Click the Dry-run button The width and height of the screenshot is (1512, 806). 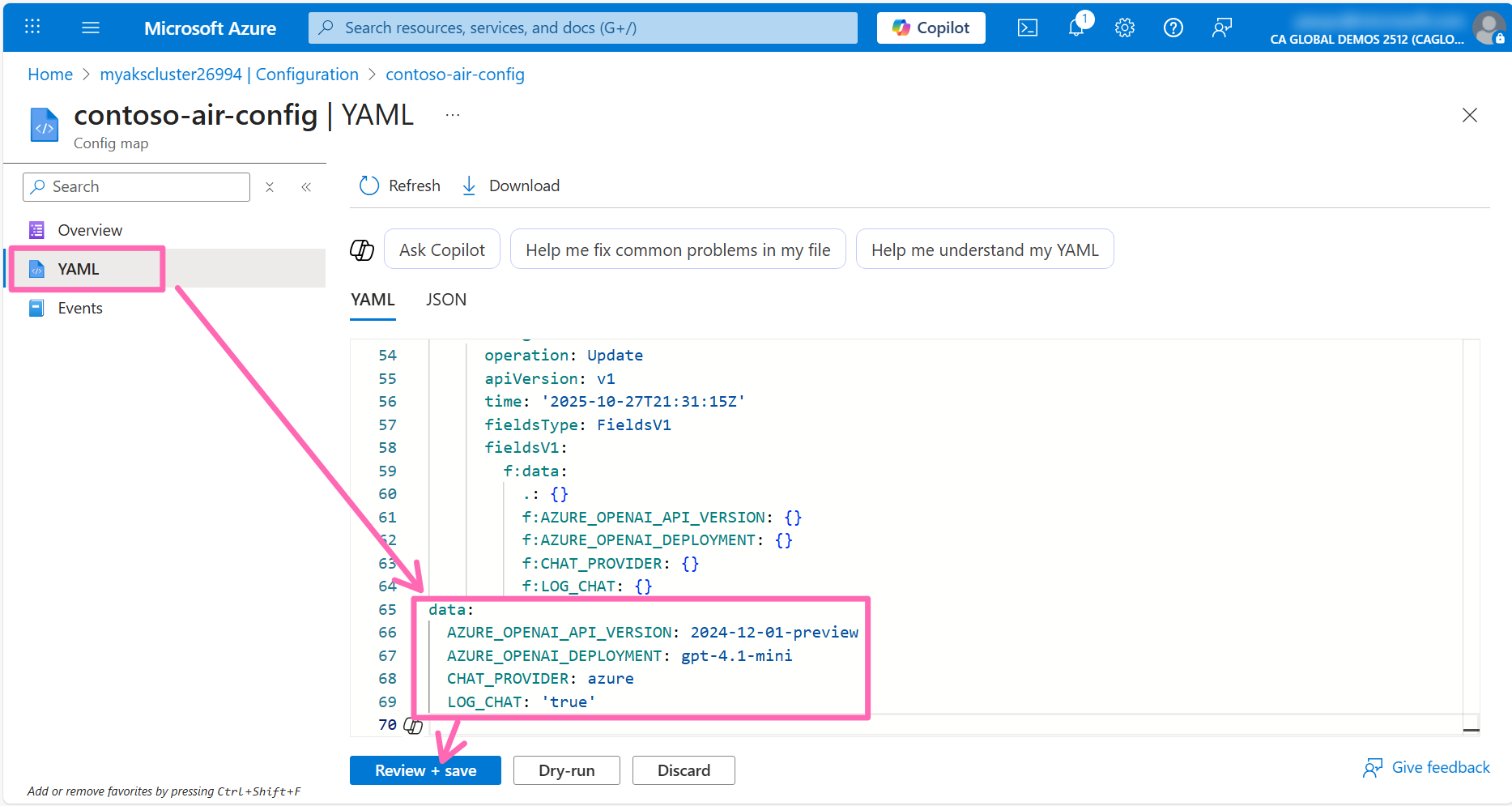pos(566,770)
